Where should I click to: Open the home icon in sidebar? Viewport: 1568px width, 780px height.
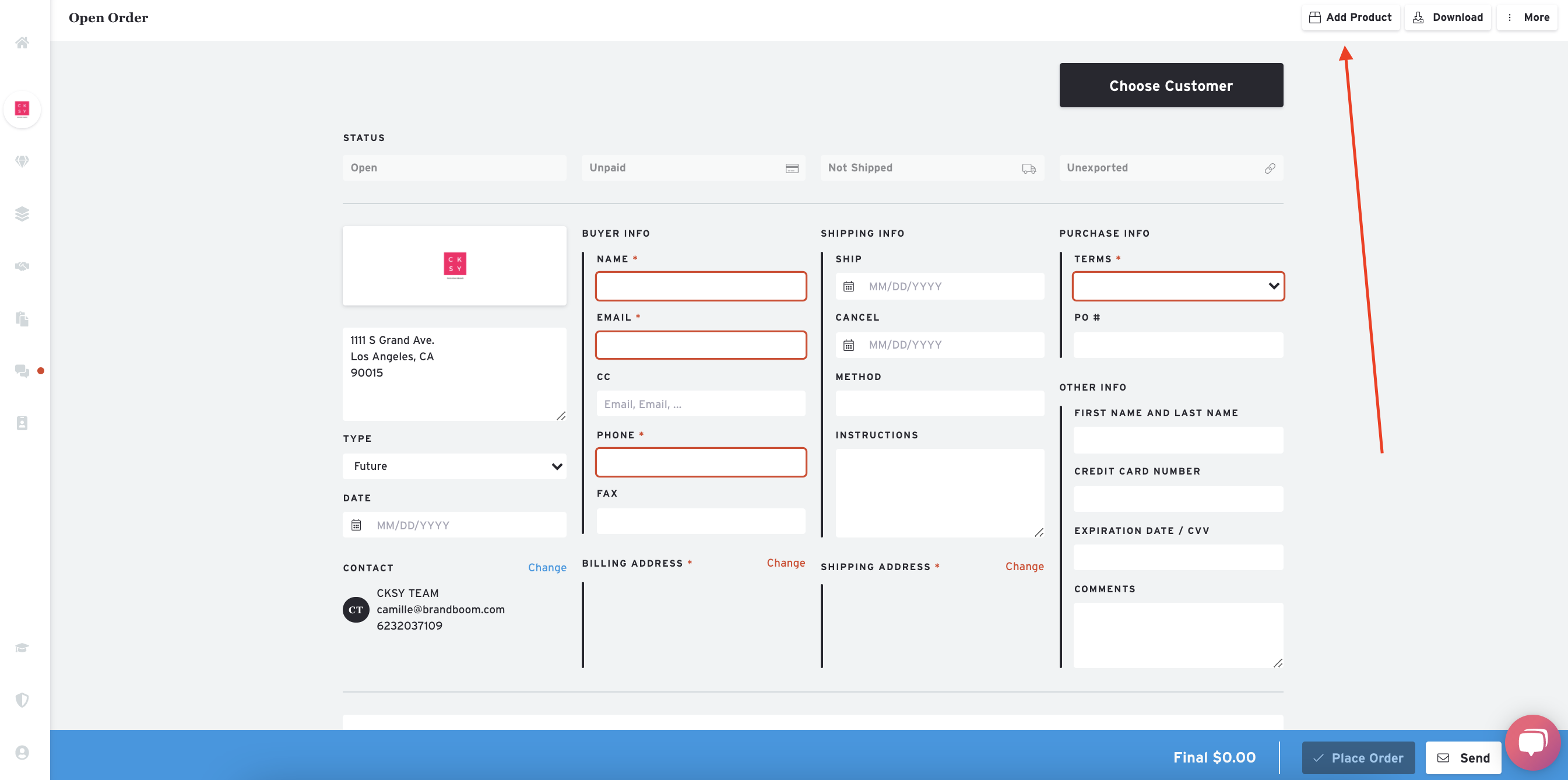click(22, 43)
